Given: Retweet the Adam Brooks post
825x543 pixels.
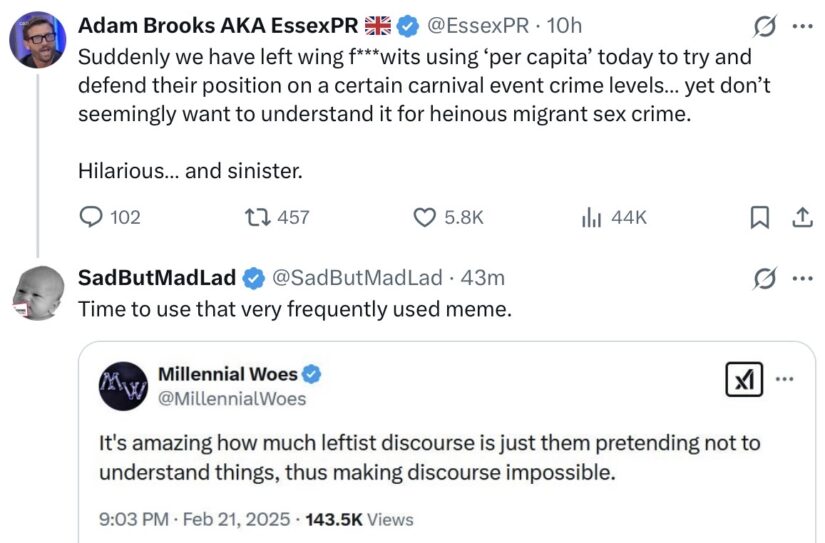Looking at the screenshot, I should click(257, 217).
